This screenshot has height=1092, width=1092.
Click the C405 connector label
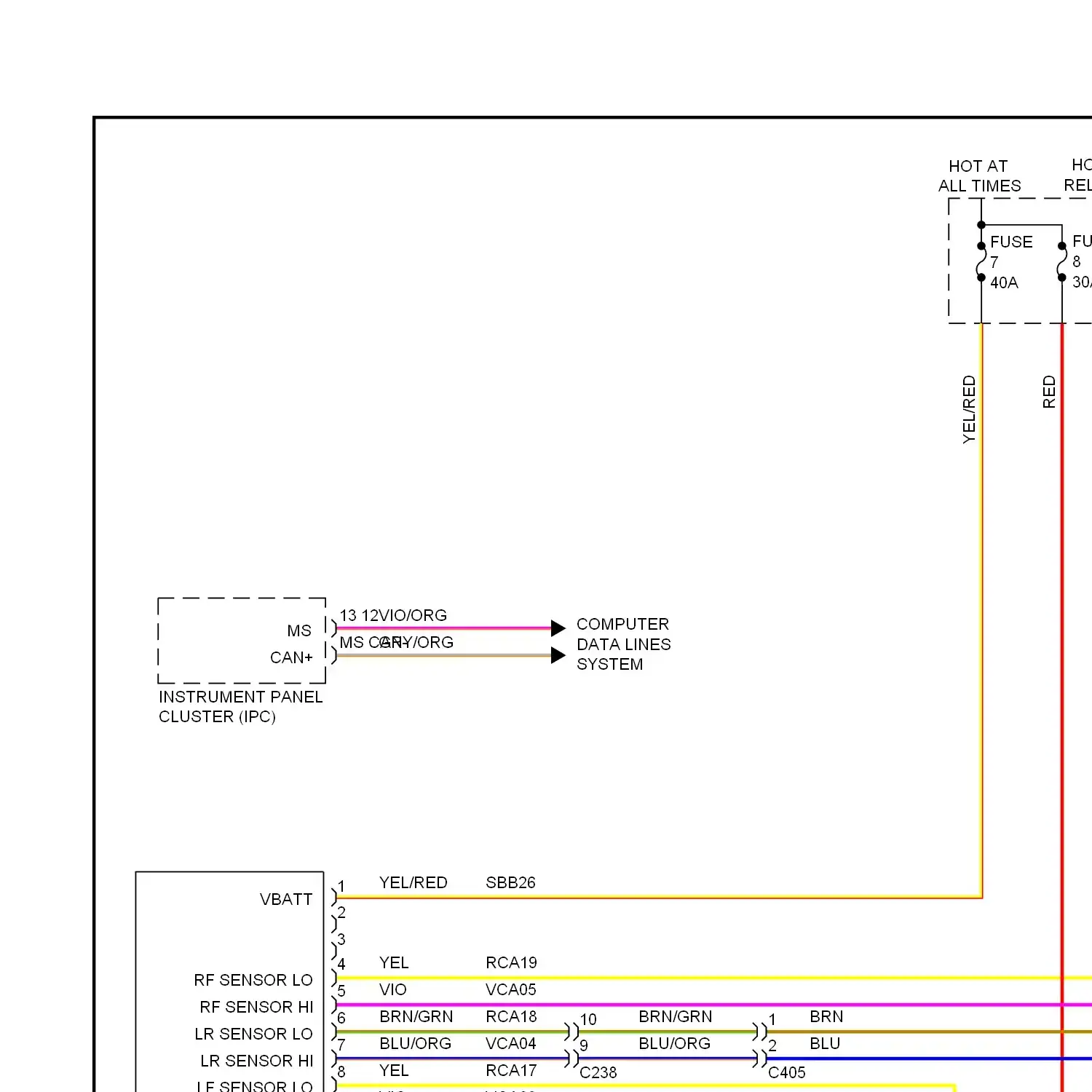click(x=787, y=1072)
